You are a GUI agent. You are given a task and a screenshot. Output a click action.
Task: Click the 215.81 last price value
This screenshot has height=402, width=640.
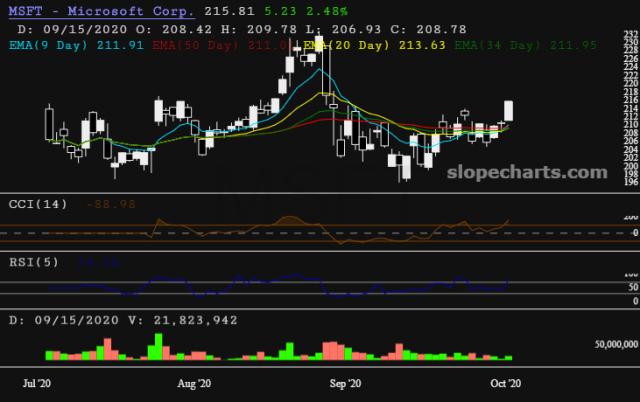pyautogui.click(x=230, y=11)
